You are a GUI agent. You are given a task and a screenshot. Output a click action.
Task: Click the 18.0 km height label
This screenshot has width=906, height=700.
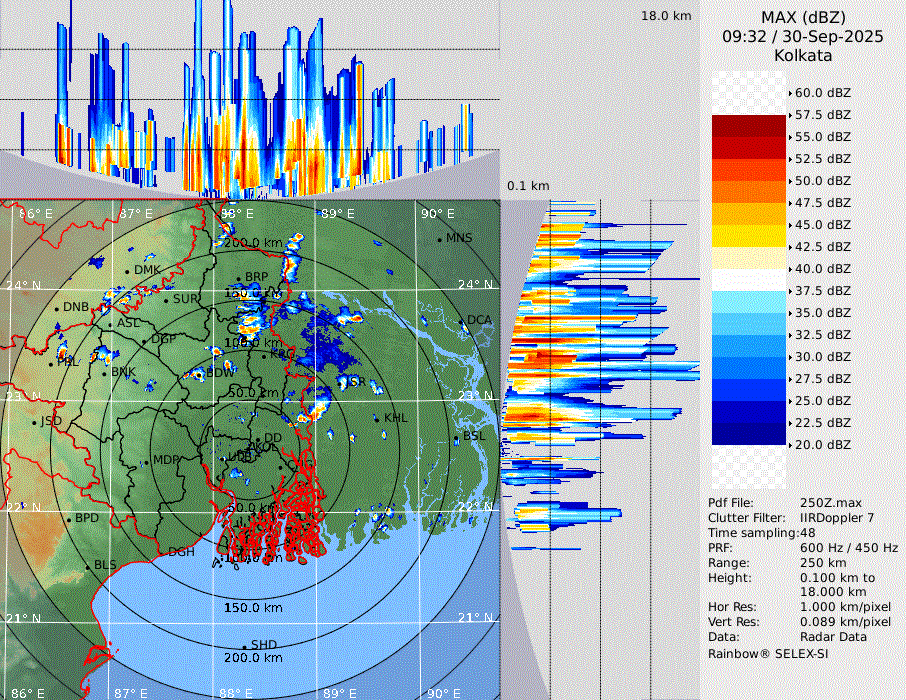666,16
